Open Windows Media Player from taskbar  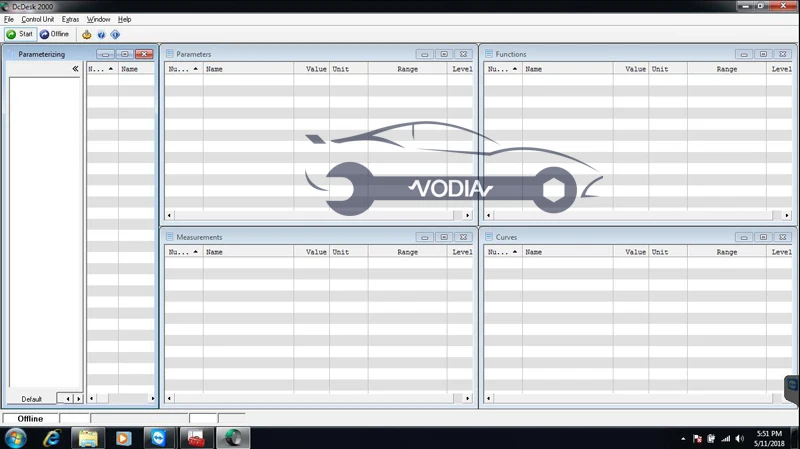tap(123, 438)
